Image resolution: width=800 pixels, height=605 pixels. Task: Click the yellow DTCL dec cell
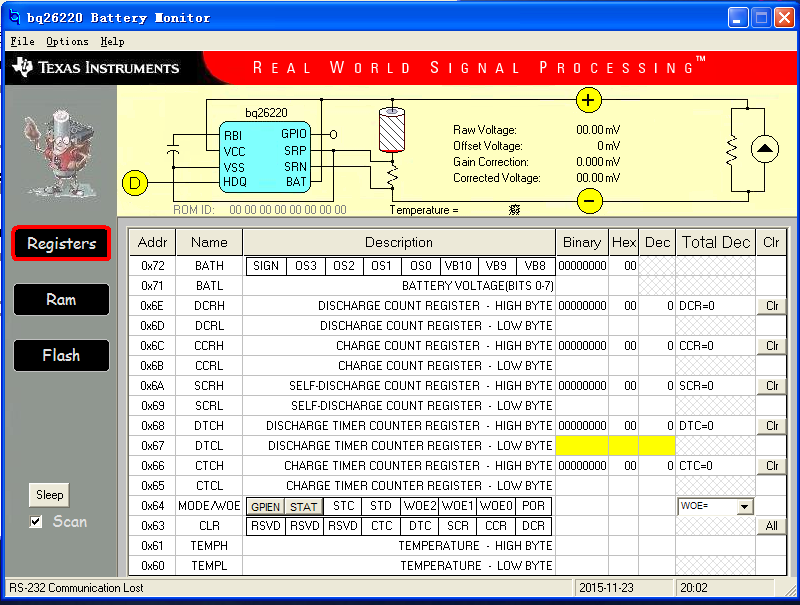tap(657, 446)
